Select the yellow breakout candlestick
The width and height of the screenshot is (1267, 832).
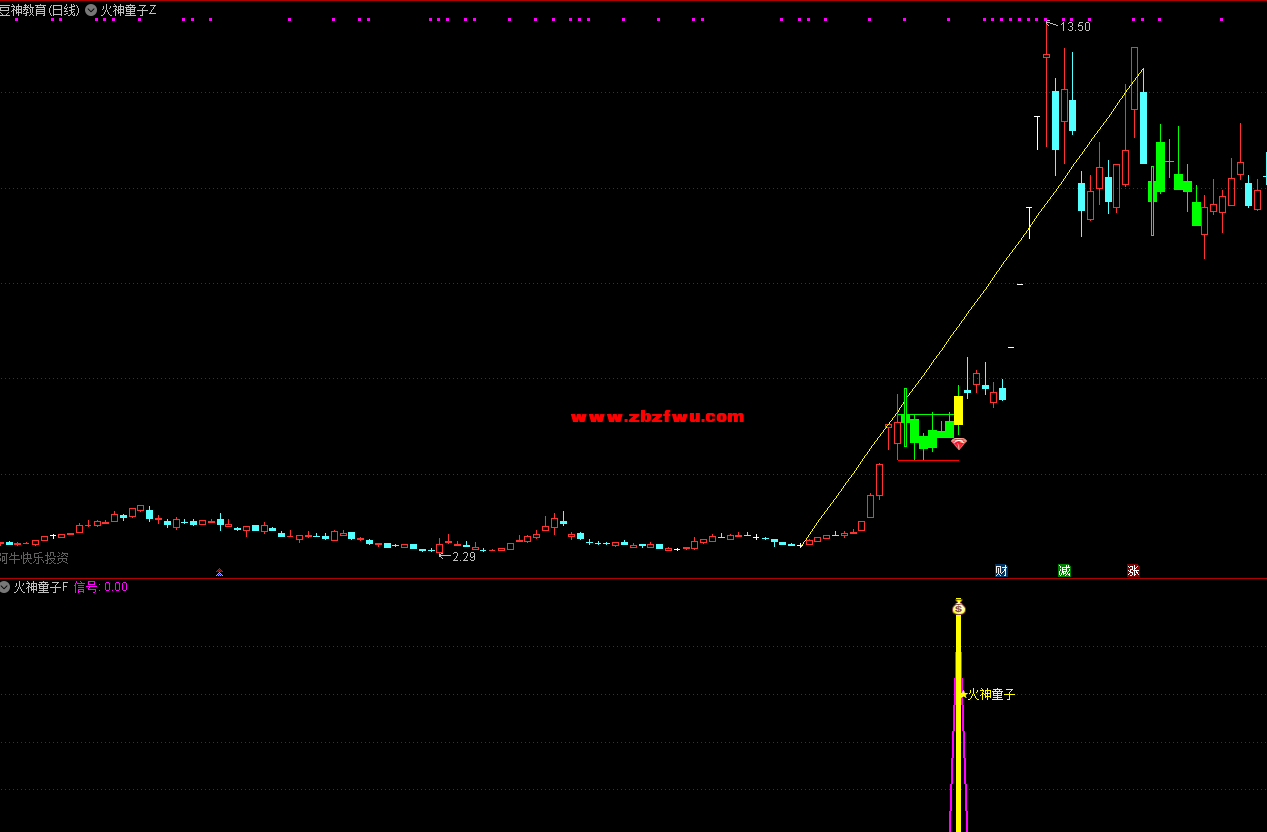[958, 410]
